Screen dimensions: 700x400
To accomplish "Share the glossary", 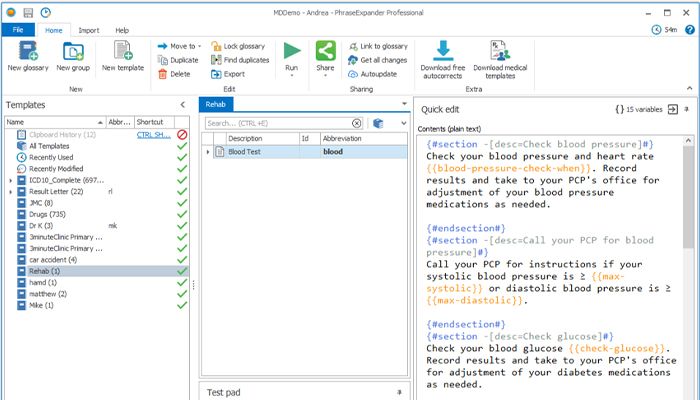I will [x=325, y=56].
